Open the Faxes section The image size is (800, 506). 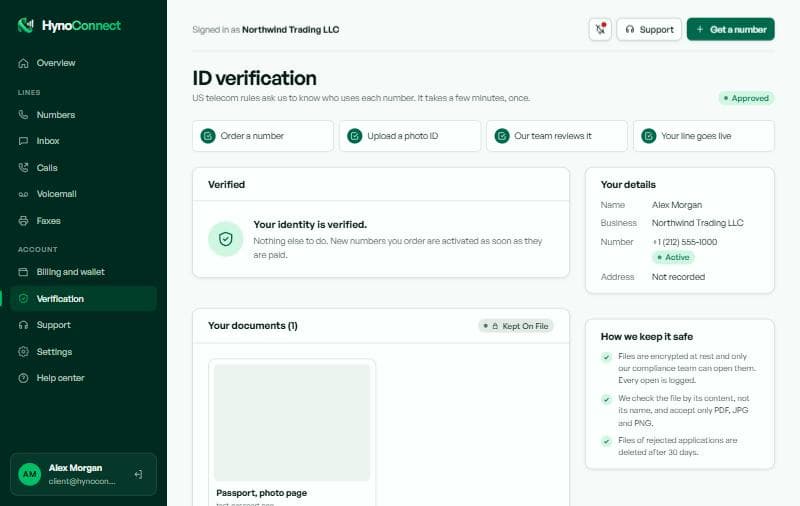pos(83,221)
